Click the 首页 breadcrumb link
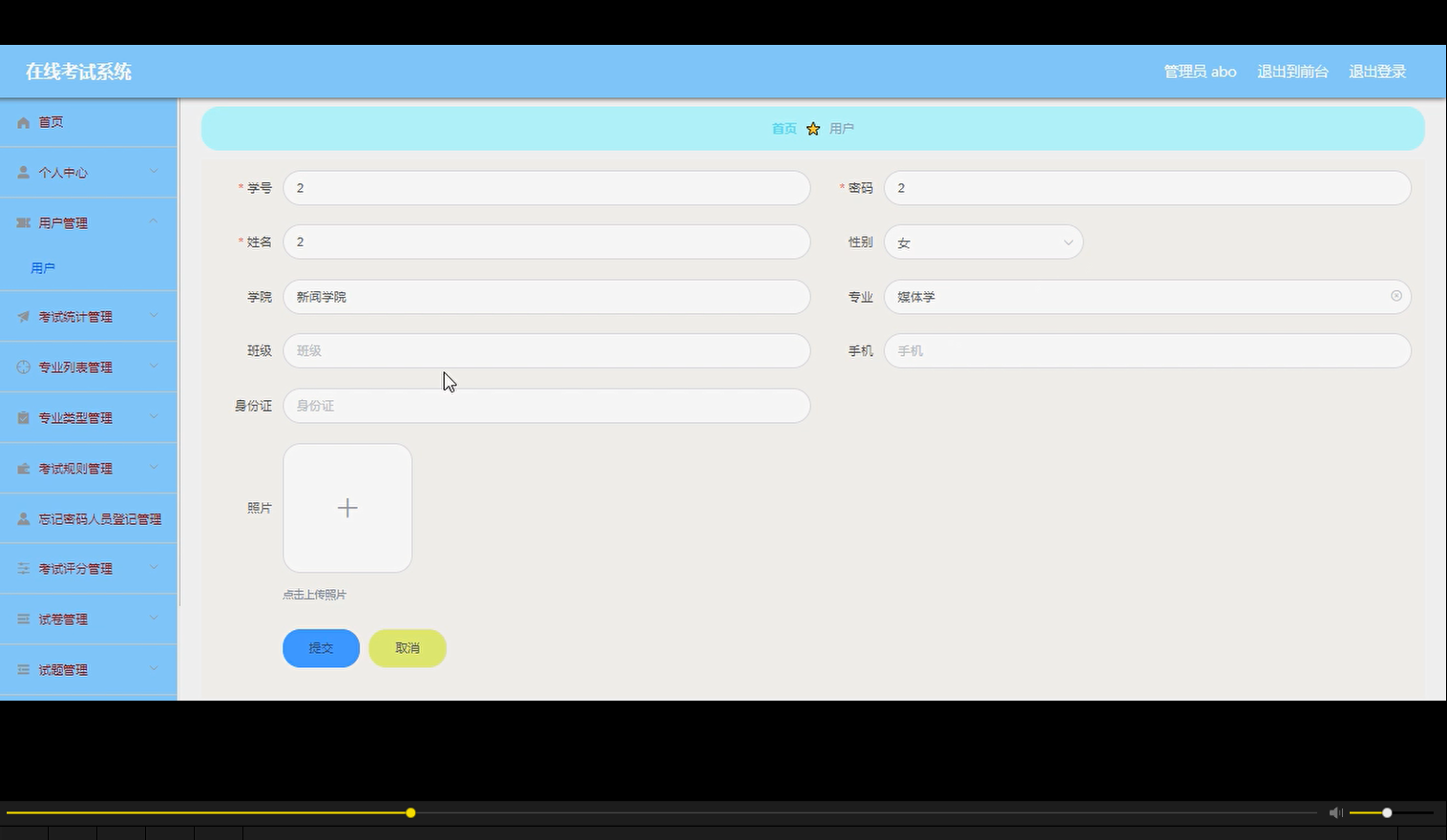1447x840 pixels. click(x=785, y=129)
